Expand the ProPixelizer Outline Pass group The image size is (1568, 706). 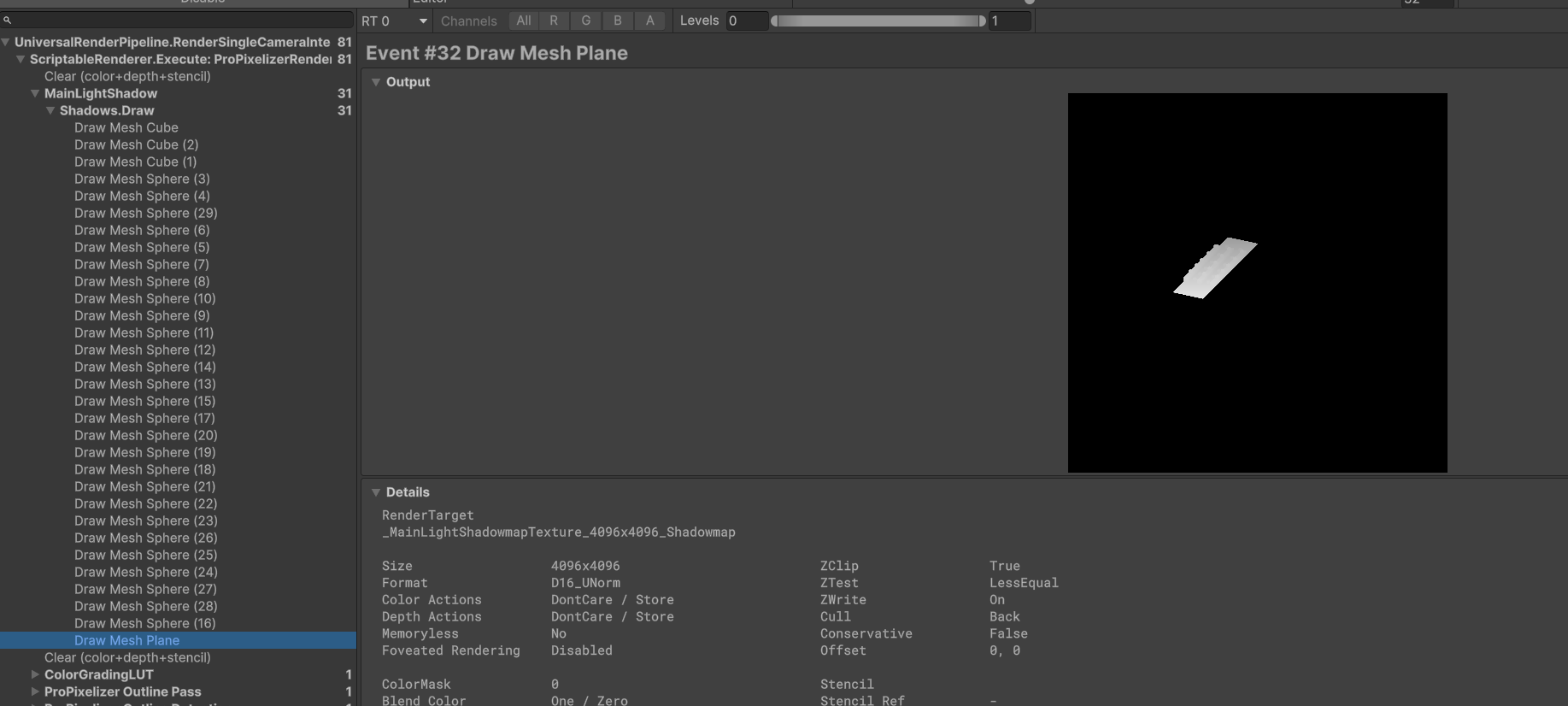pos(35,691)
